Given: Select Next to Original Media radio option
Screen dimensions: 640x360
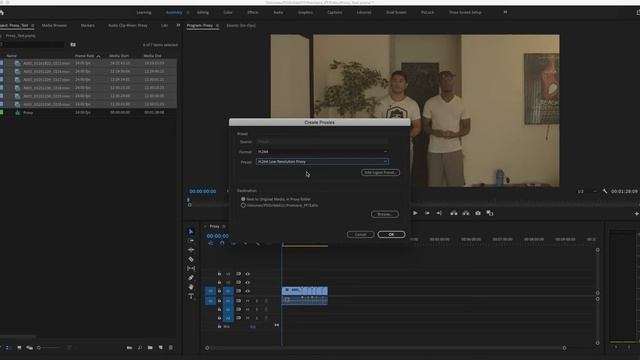Looking at the screenshot, I should coord(243,199).
